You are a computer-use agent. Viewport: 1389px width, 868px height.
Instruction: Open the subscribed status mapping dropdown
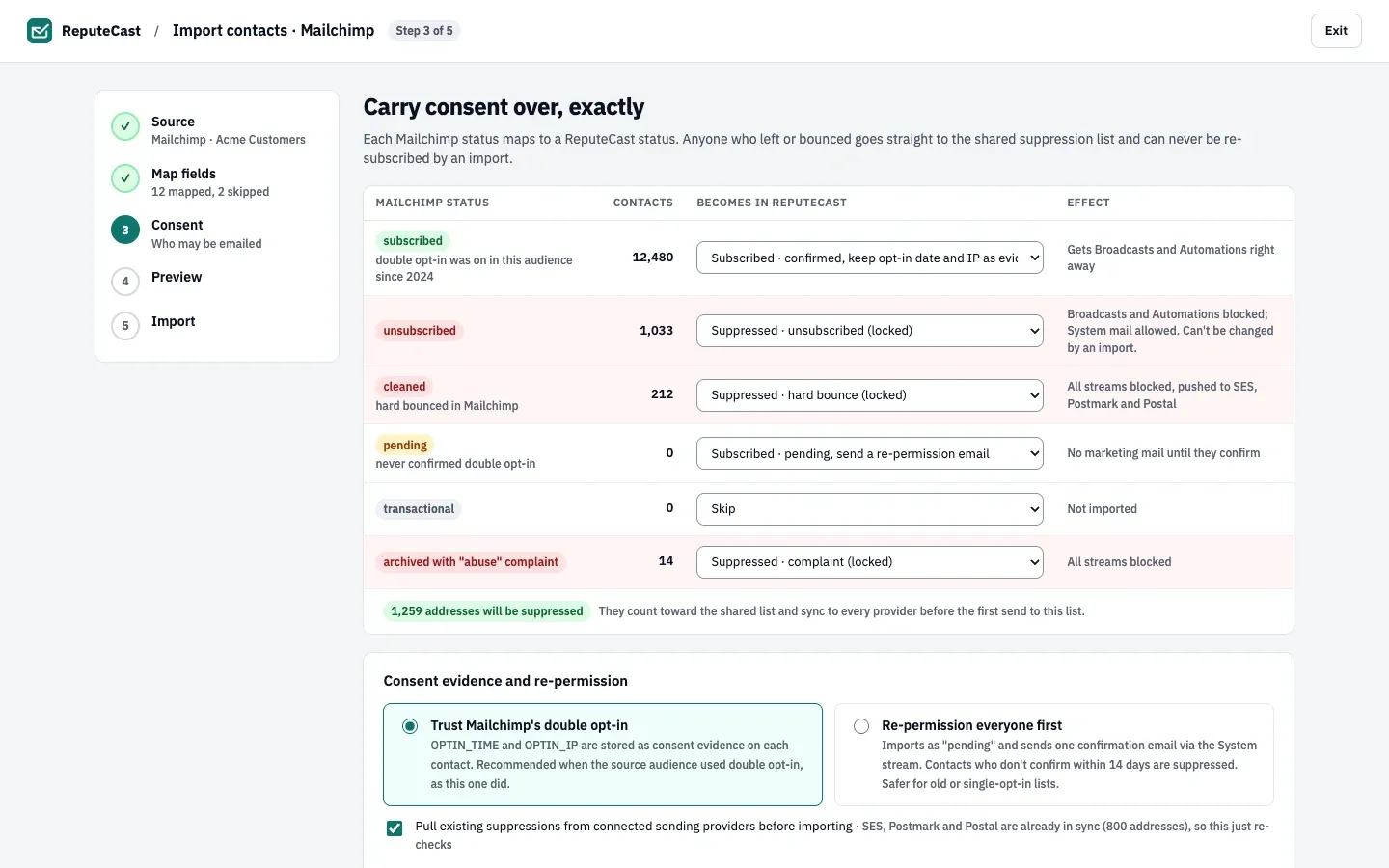click(870, 258)
